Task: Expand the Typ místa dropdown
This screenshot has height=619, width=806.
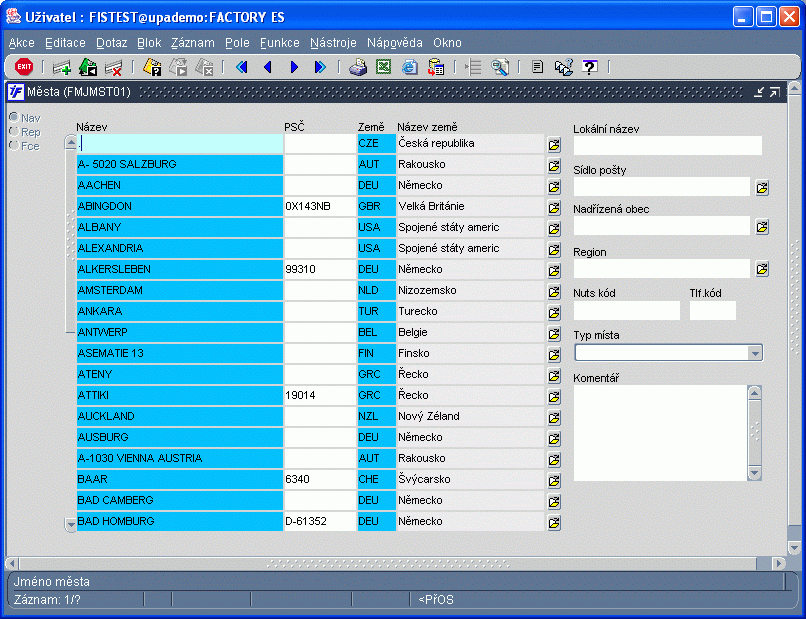Action: (755, 353)
